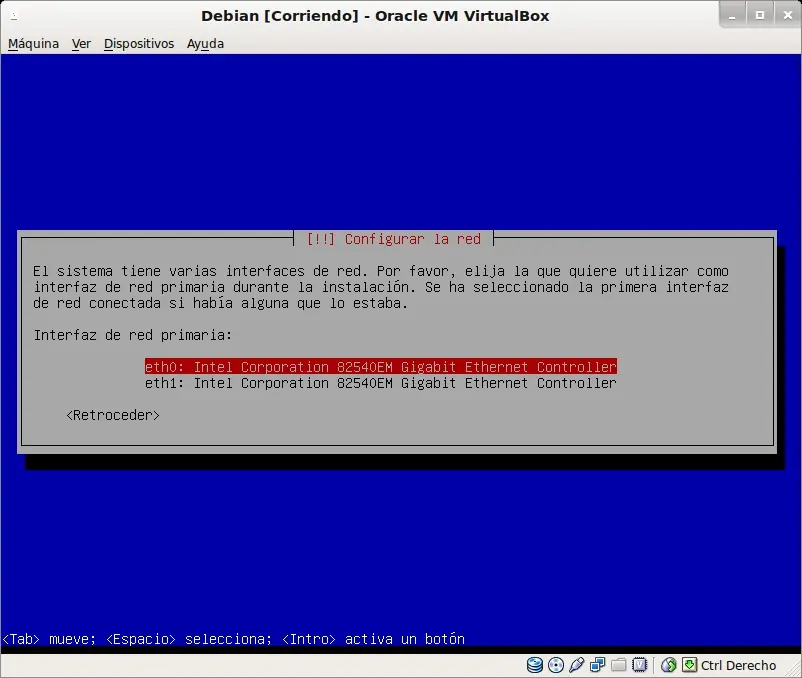Open the Ayuda menu
The width and height of the screenshot is (802, 678).
coord(205,44)
